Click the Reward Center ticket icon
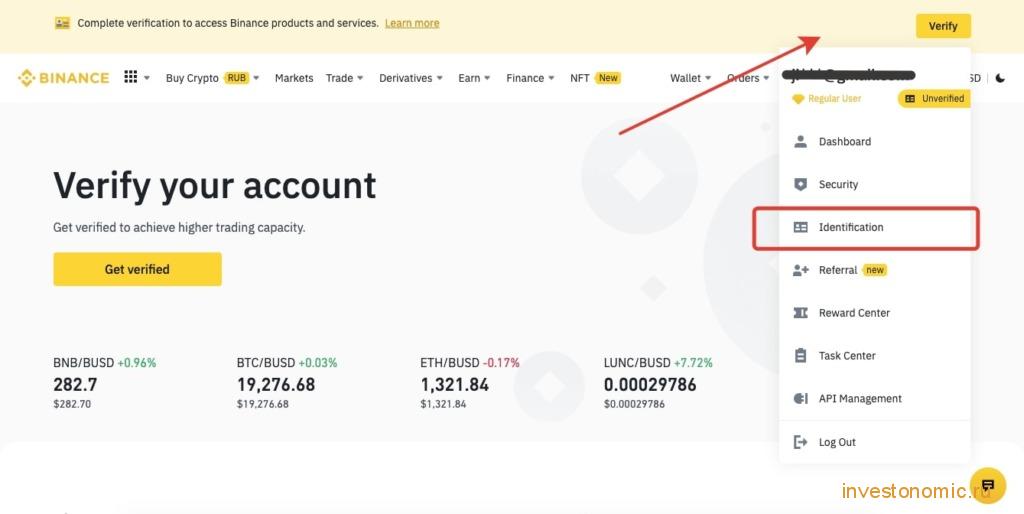Image resolution: width=1024 pixels, height=514 pixels. [800, 313]
